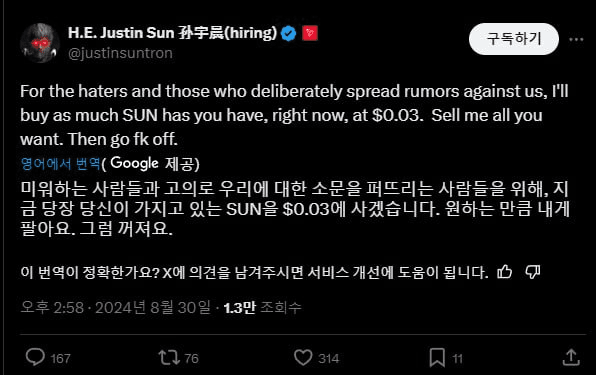Click the red TRON affiliation badge
Viewport: 596px width, 375px height.
(310, 33)
